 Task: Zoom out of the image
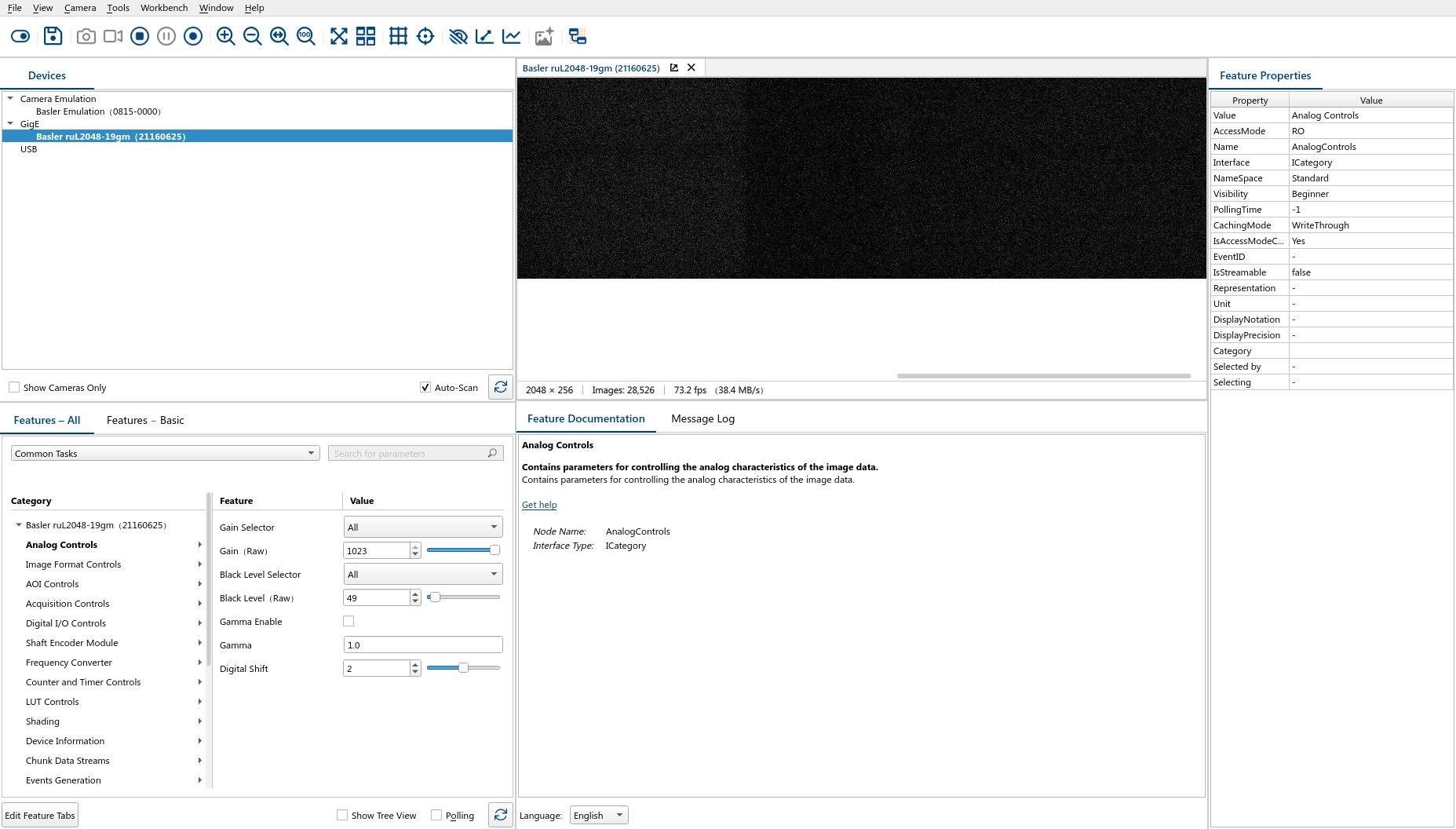[x=253, y=36]
